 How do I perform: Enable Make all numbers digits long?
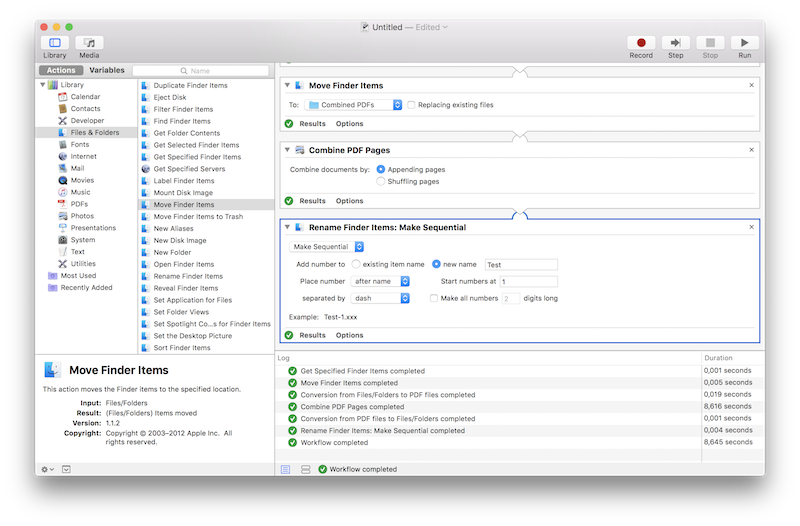[434, 298]
